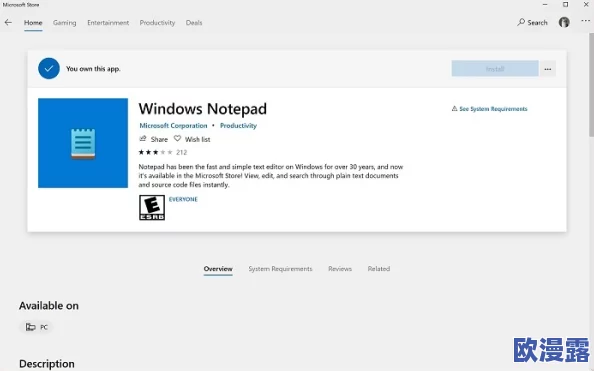Click the ESRB Everyone rating badge
The height and width of the screenshot is (371, 594).
pyautogui.click(x=152, y=208)
